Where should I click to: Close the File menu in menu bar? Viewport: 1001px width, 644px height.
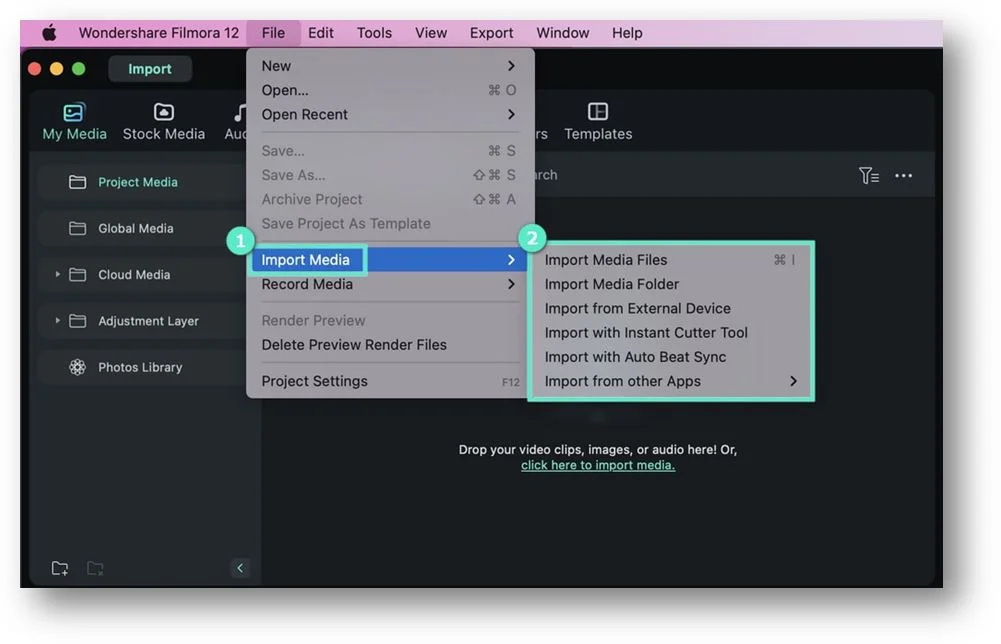click(x=273, y=33)
